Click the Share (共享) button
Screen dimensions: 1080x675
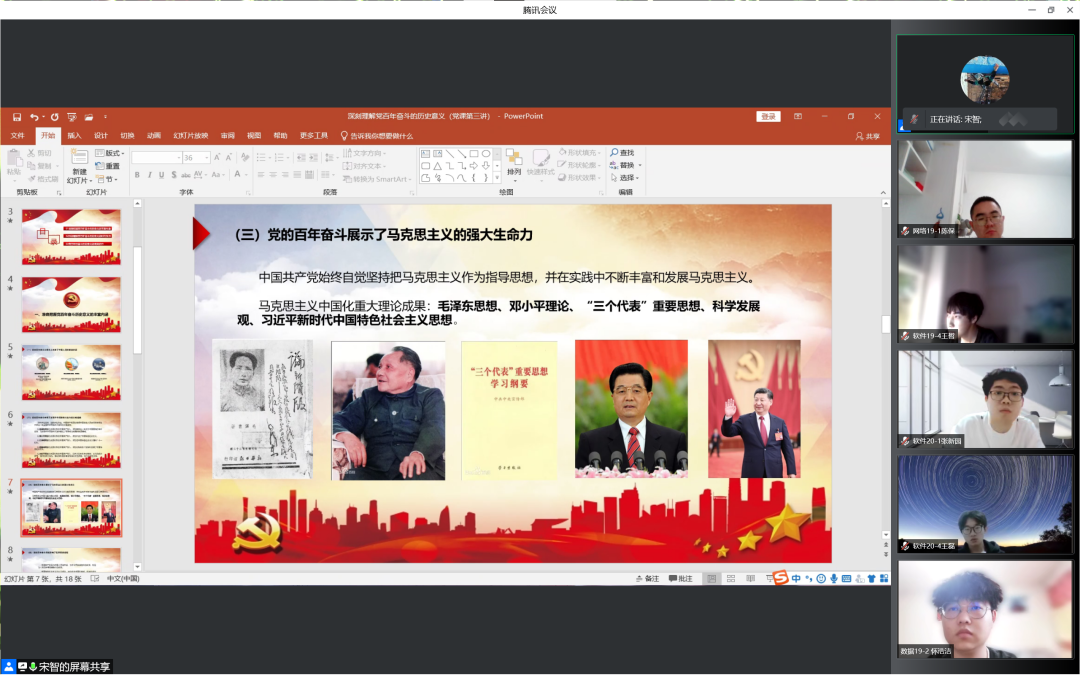click(867, 136)
